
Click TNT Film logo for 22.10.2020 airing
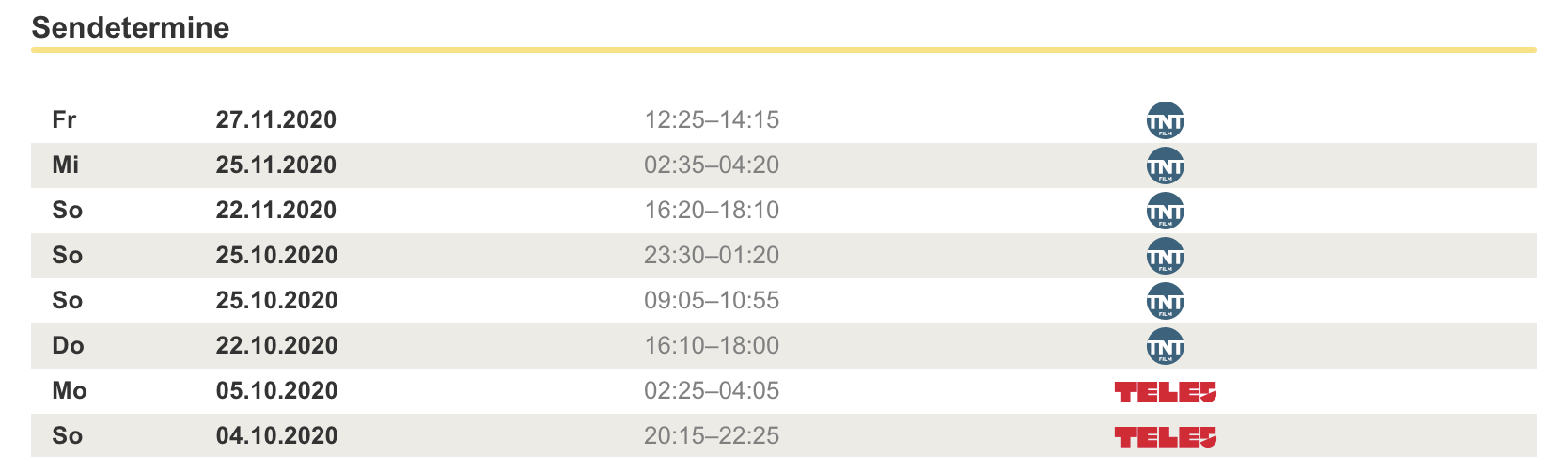[1165, 346]
